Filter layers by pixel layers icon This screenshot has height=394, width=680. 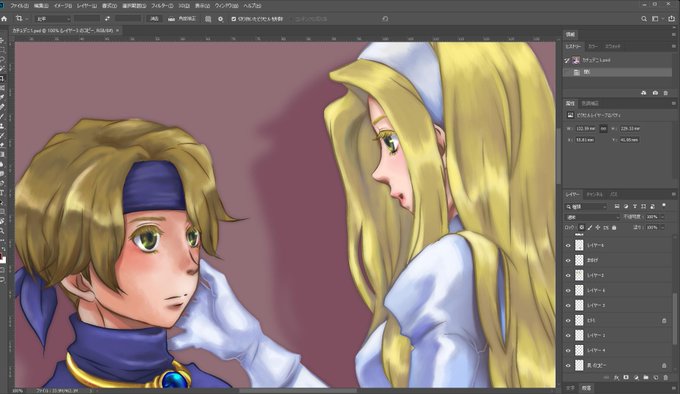tap(617, 206)
